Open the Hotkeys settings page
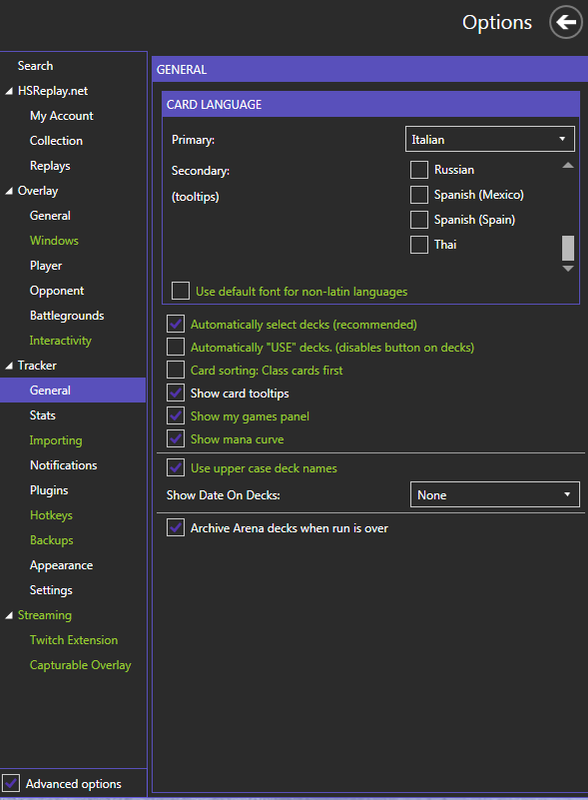The image size is (588, 800). (51, 515)
